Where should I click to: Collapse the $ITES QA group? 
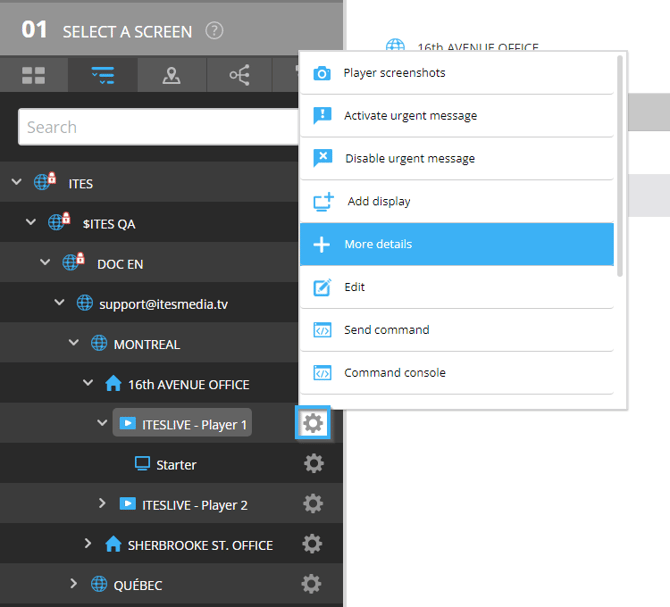tap(31, 222)
